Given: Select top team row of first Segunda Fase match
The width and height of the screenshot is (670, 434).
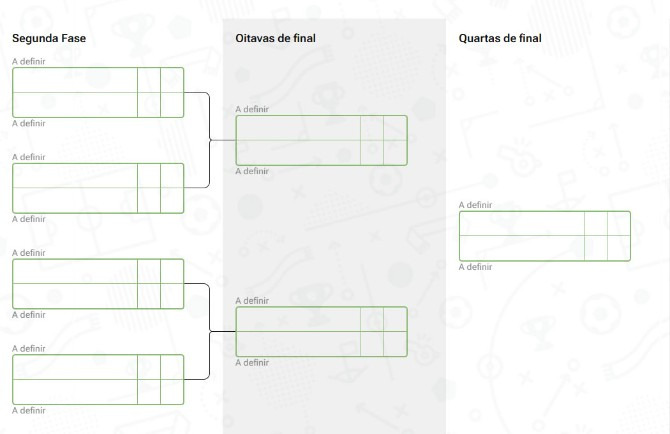Looking at the screenshot, I should click(75, 80).
